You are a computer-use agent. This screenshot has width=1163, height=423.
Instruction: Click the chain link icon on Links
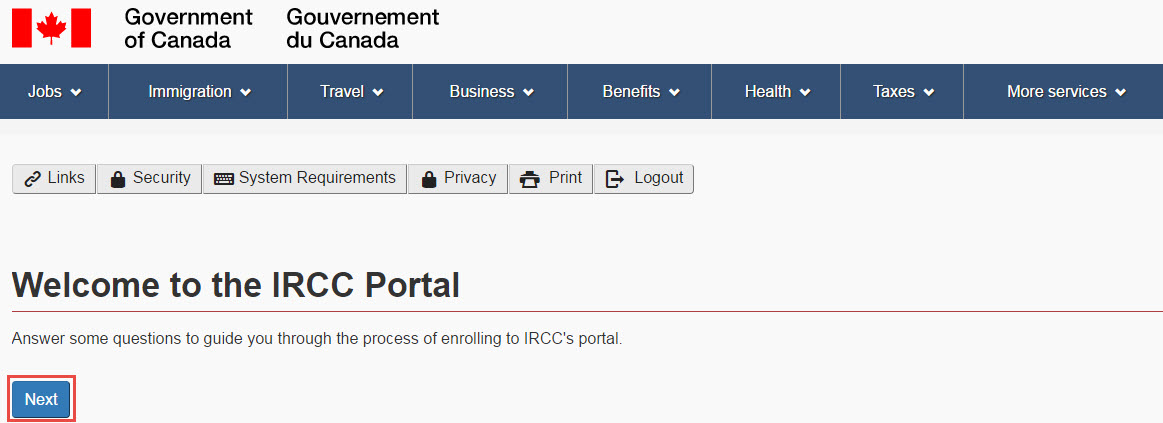click(32, 179)
